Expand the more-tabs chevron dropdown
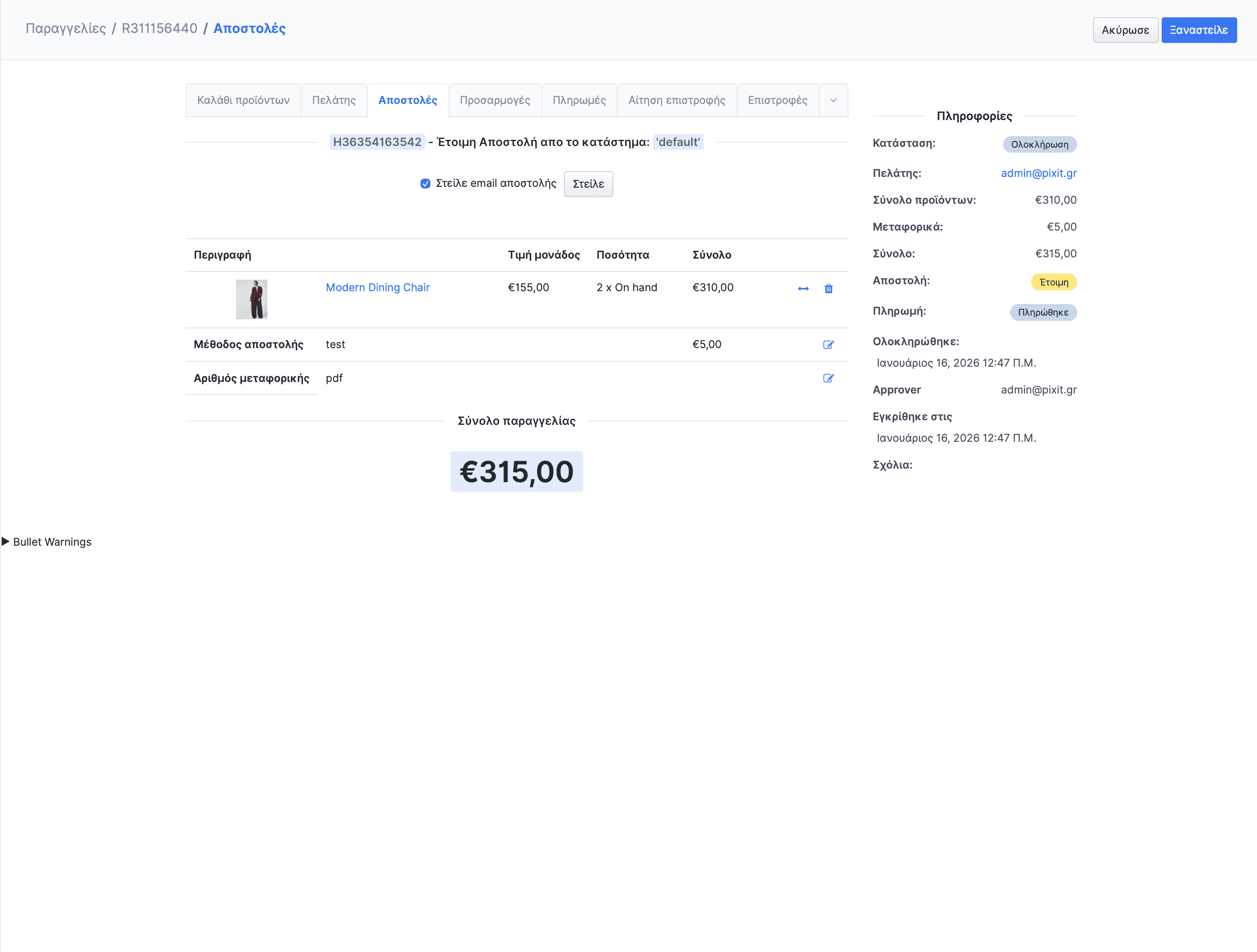The height and width of the screenshot is (952, 1257). (x=833, y=101)
